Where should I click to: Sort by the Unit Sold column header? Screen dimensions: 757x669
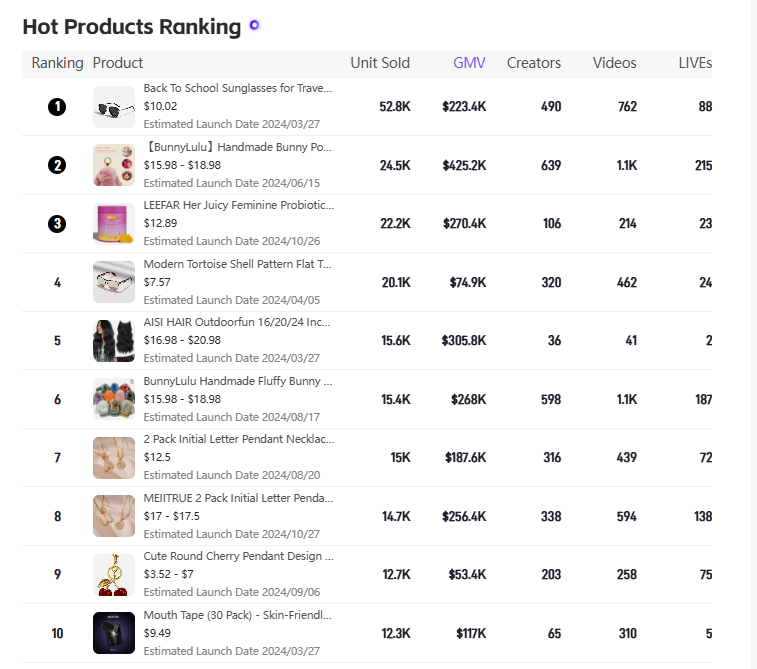[380, 63]
